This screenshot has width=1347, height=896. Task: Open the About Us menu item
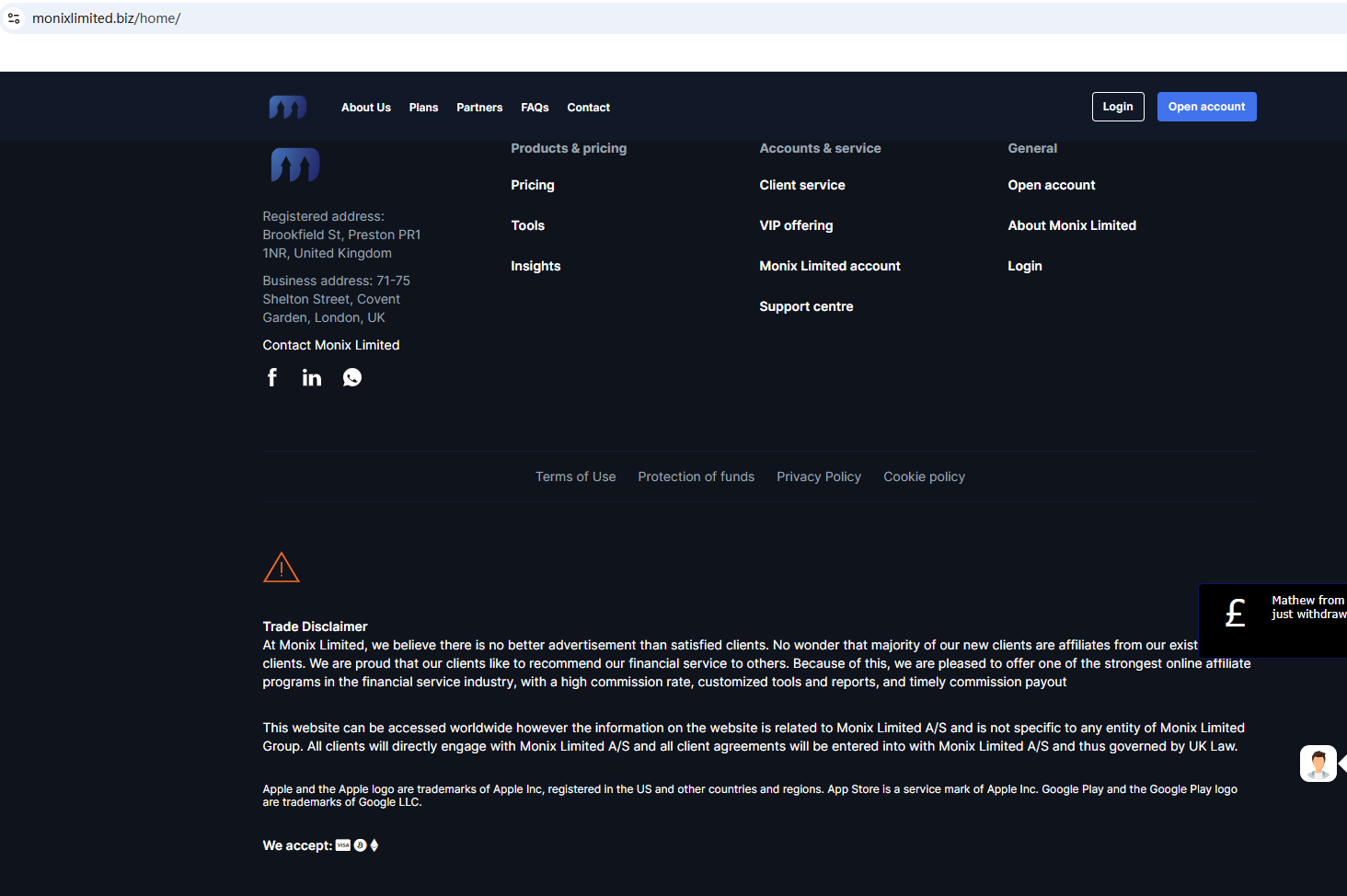tap(366, 108)
